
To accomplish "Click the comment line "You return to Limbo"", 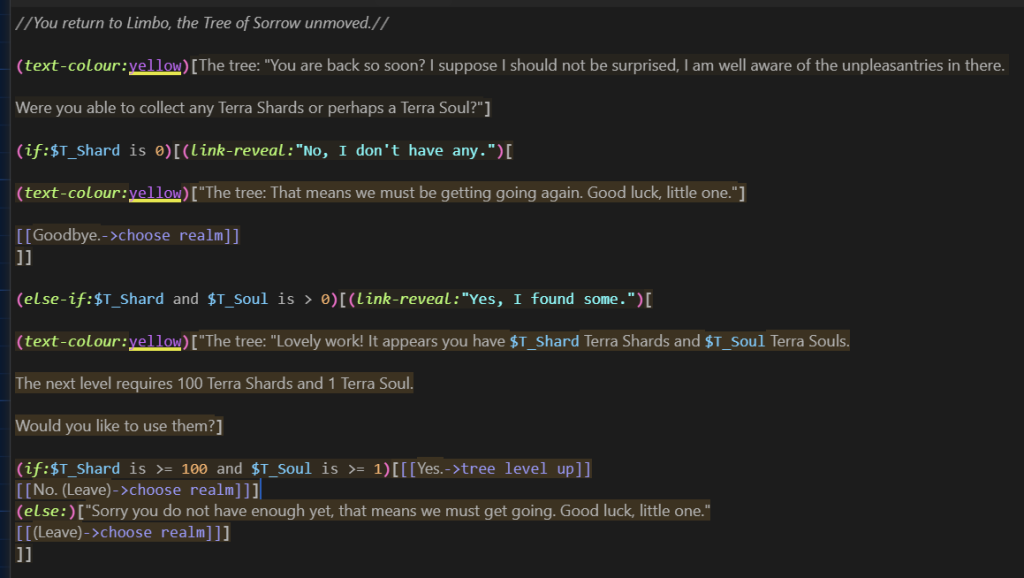I will [202, 23].
